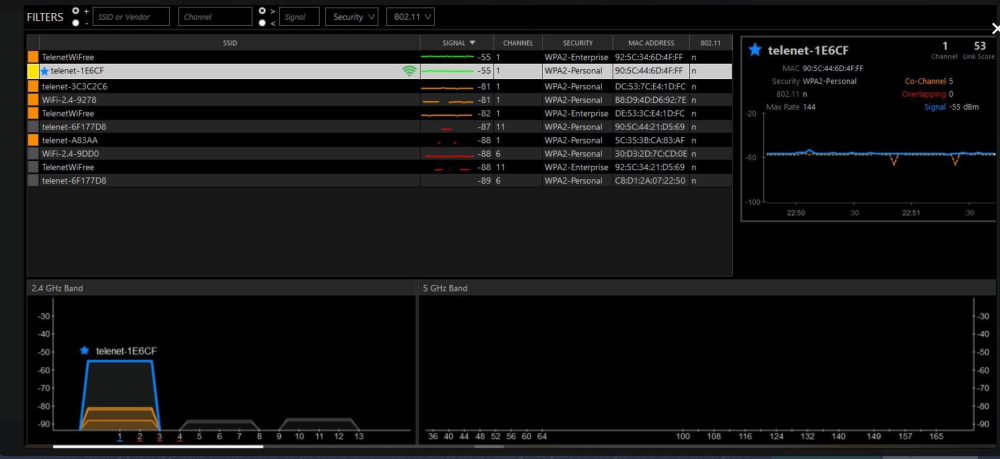
Task: Sort by the 802.11 column header
Action: click(x=710, y=43)
